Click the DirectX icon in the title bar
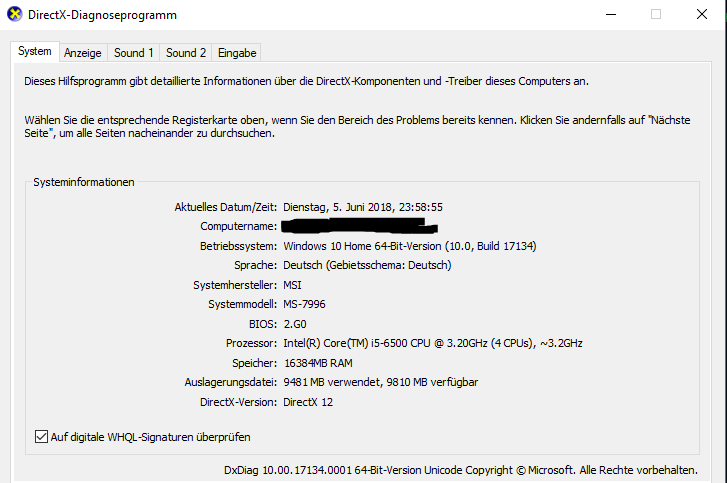Viewport: 727px width, 483px height. [x=14, y=14]
